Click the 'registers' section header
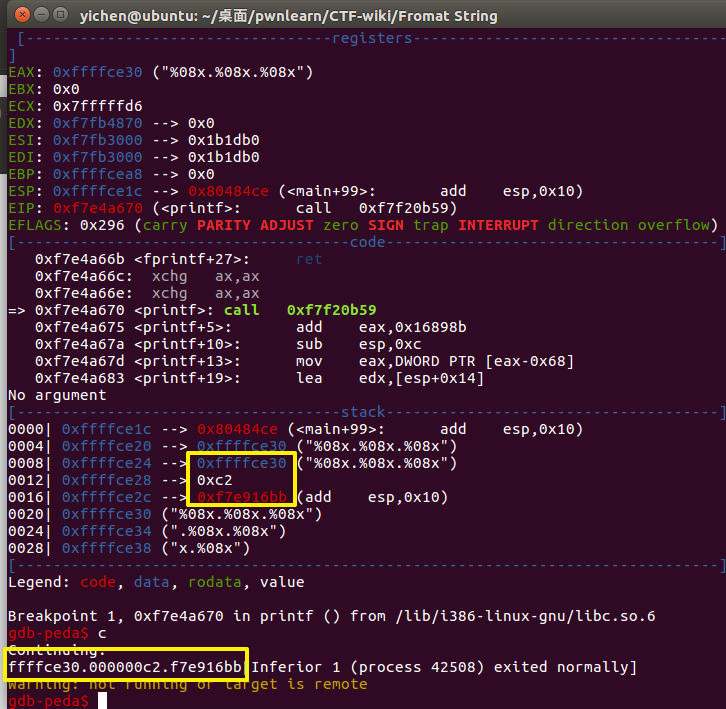Image resolution: width=726 pixels, height=709 pixels. (372, 38)
